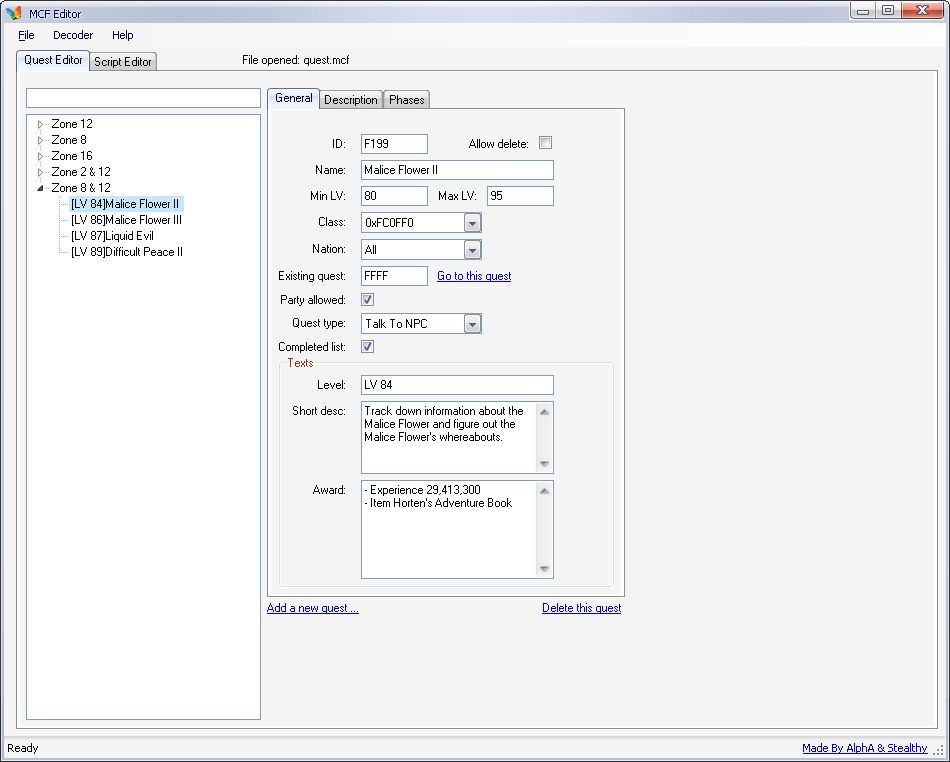Click the MCF Editor title bar icon
This screenshot has height=762, width=950.
pyautogui.click(x=14, y=13)
